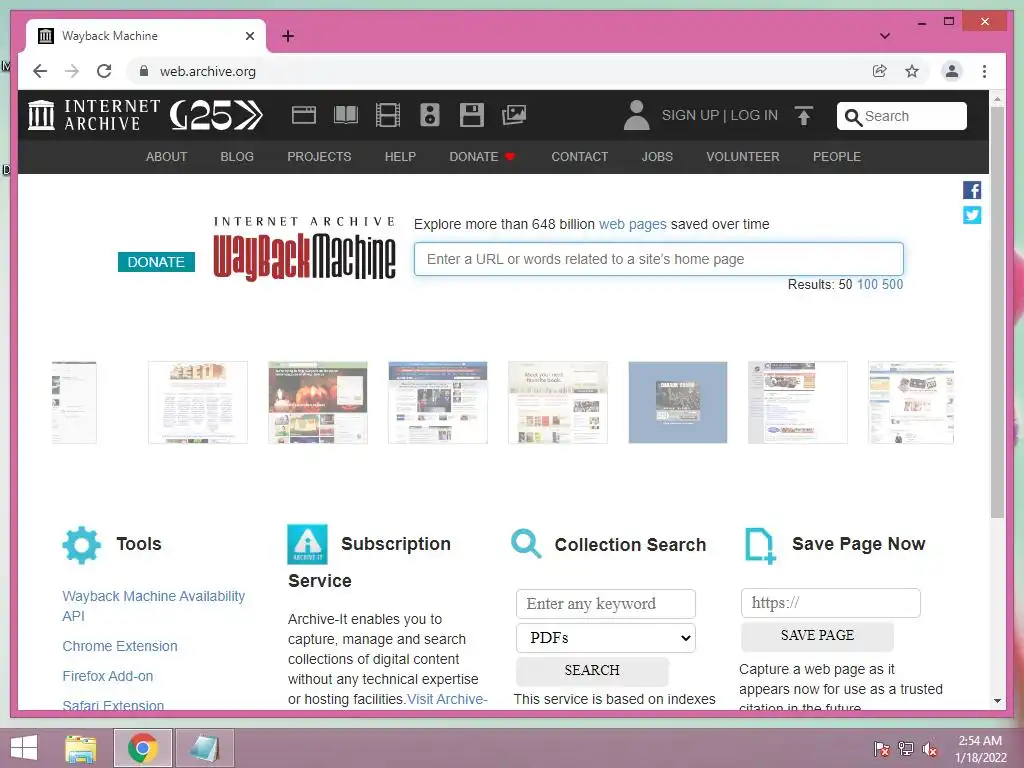This screenshot has height=768, width=1024.
Task: Open the Texts book icon
Action: (345, 115)
